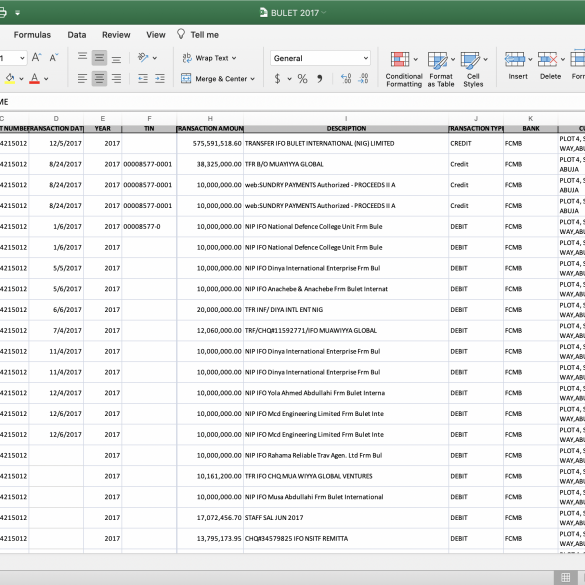Open the Data tab
585x585 pixels.
77,35
